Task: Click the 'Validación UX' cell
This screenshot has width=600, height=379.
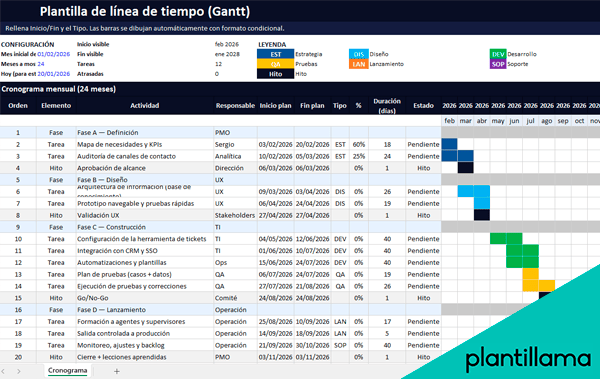Action: click(x=145, y=215)
